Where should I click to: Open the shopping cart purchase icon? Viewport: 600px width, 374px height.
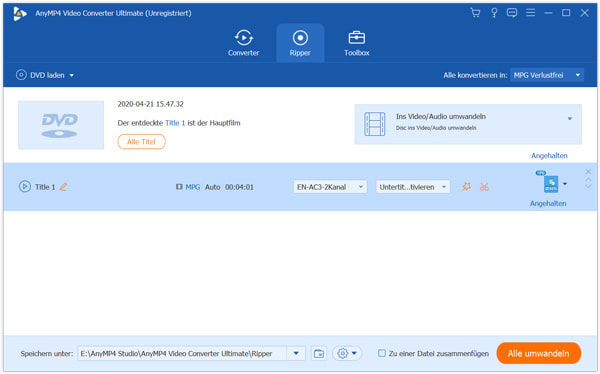[x=475, y=13]
